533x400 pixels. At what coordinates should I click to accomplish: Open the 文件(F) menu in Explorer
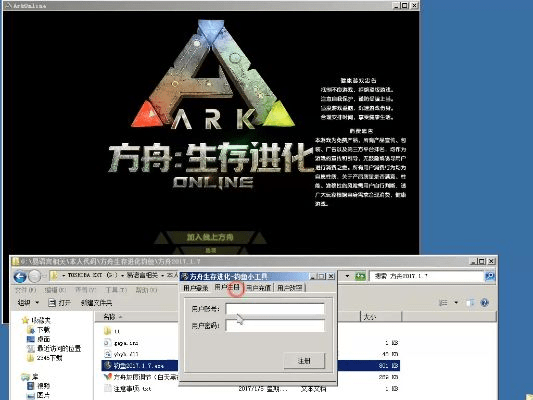(25, 290)
